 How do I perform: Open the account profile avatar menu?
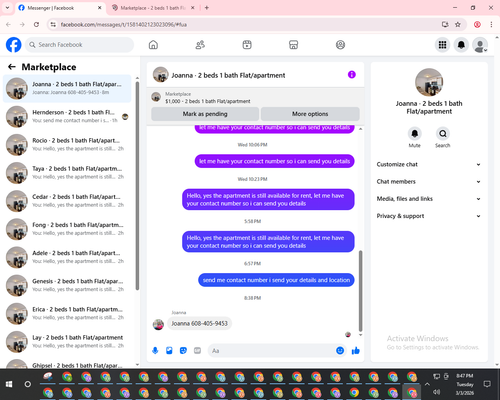pos(480,45)
